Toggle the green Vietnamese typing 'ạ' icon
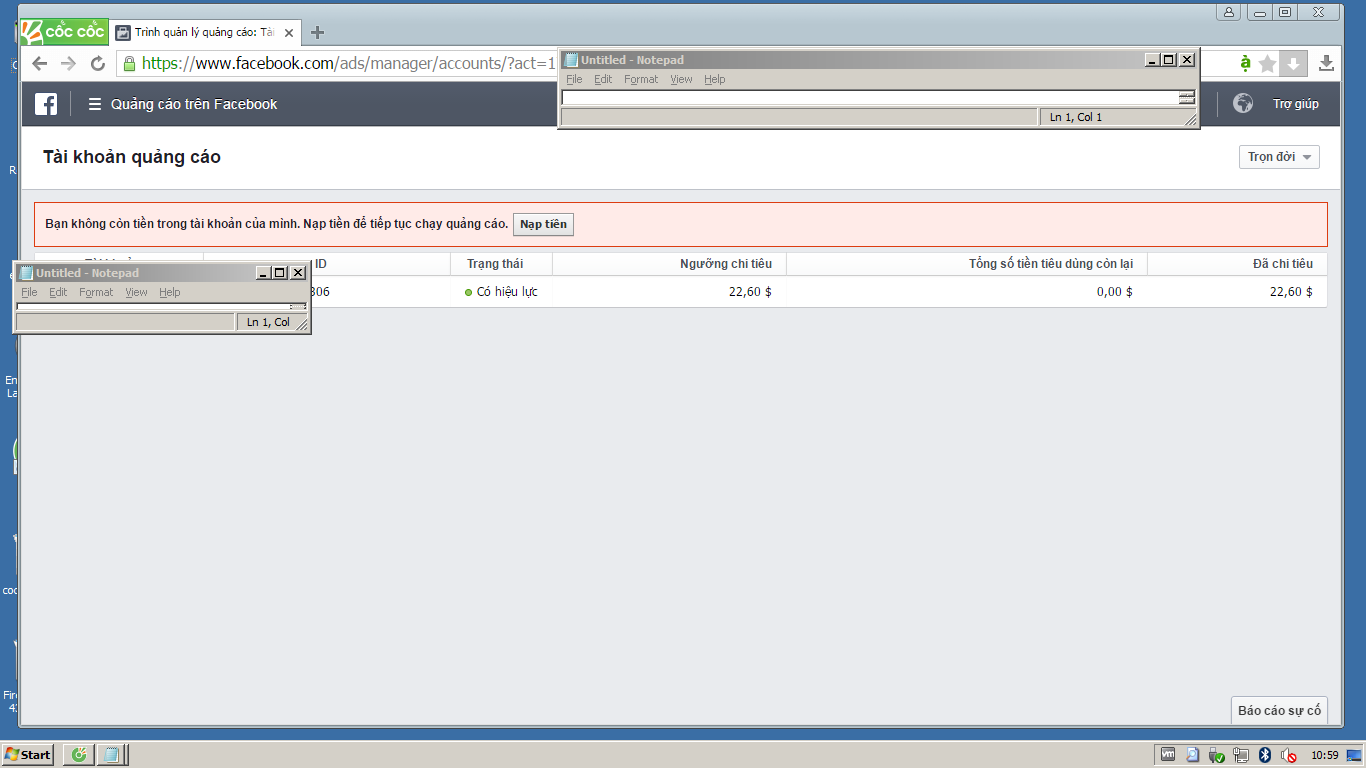 [1245, 64]
